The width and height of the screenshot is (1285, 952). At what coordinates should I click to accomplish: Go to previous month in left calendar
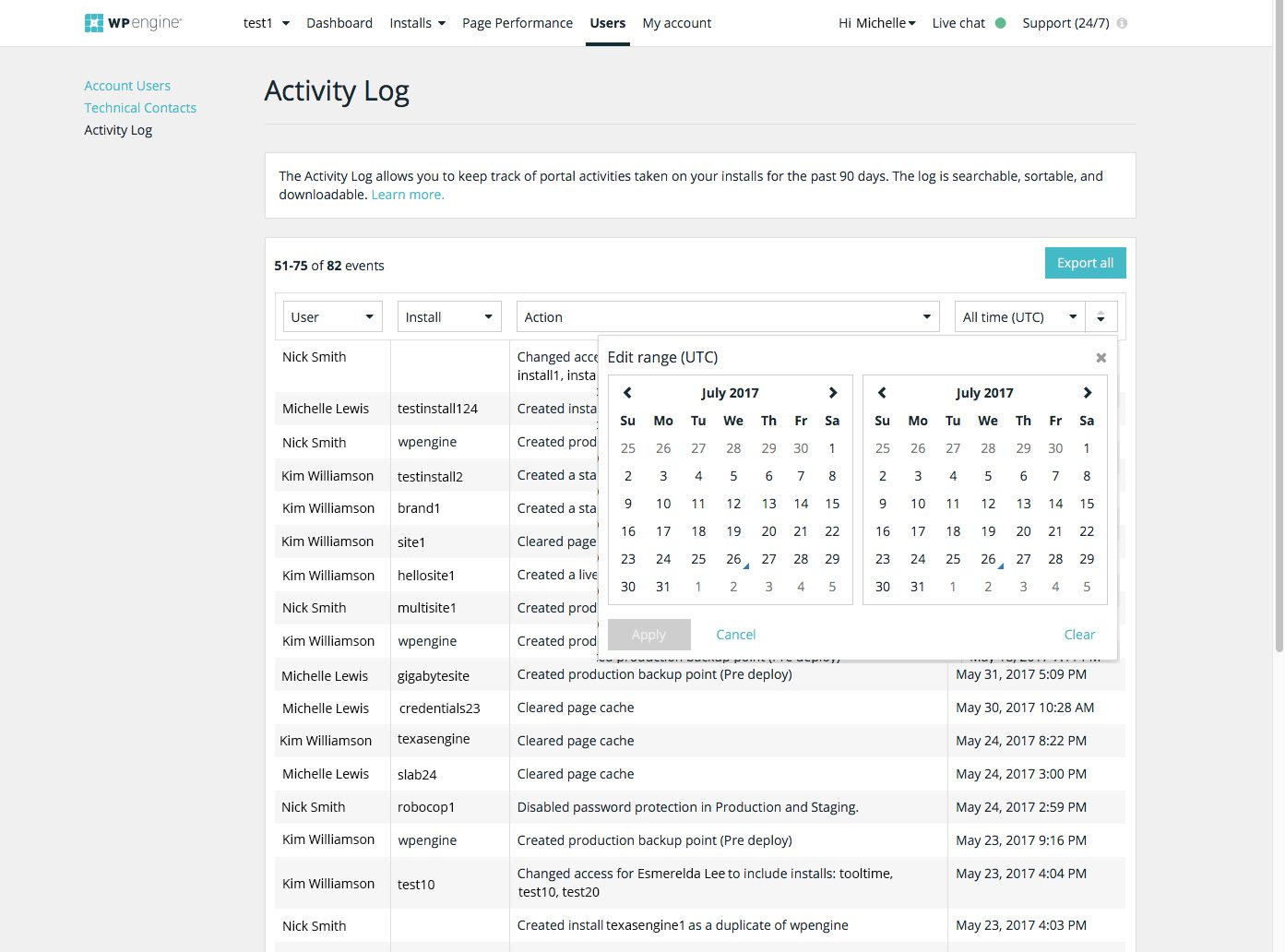click(627, 393)
